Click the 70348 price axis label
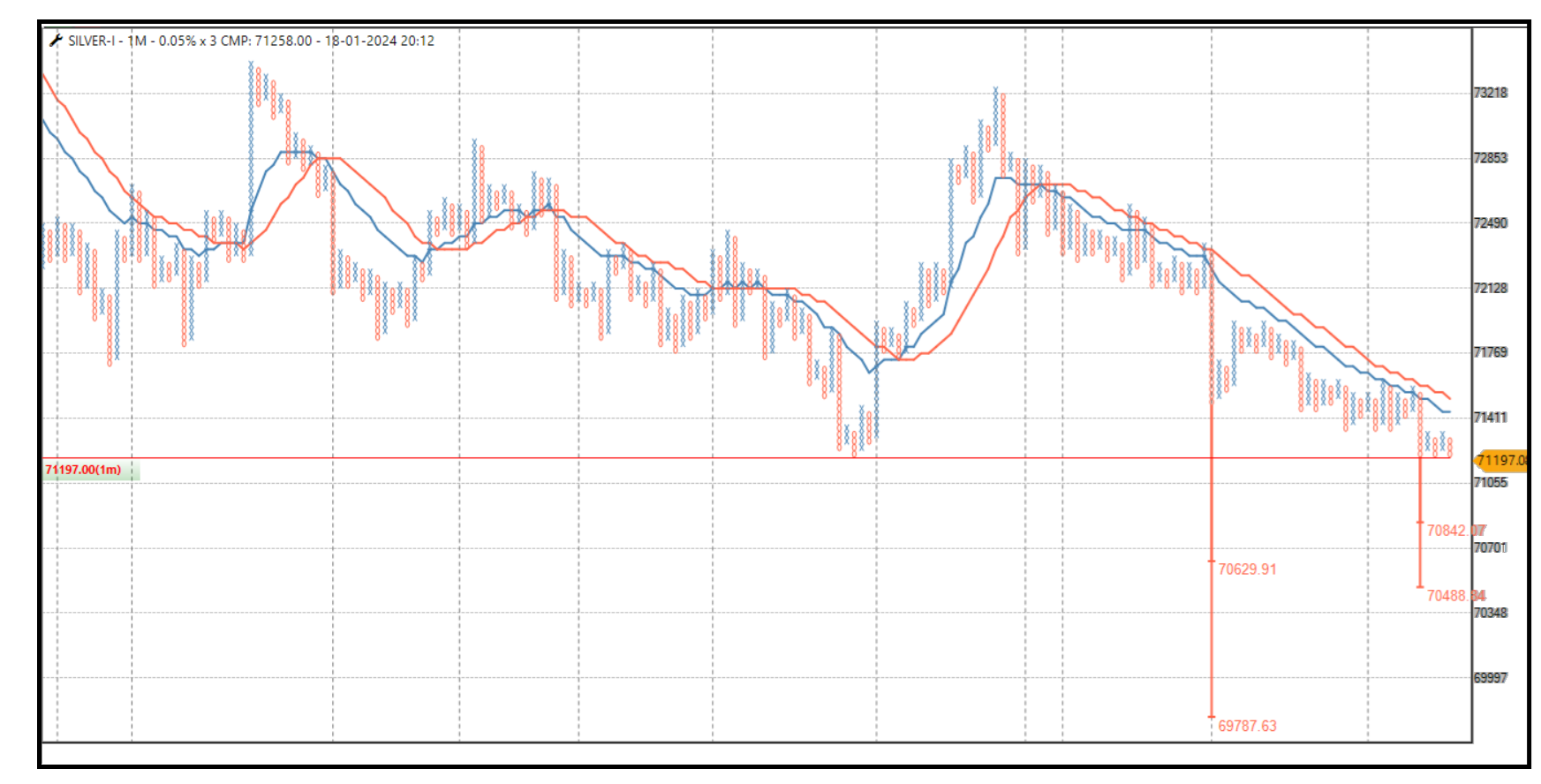1541x784 pixels. pyautogui.click(x=1490, y=613)
